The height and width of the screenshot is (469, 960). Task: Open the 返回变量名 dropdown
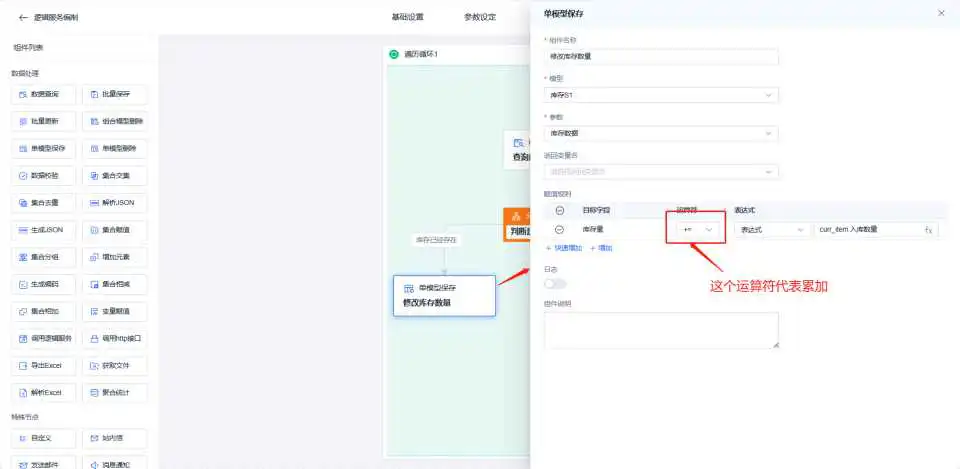click(661, 172)
